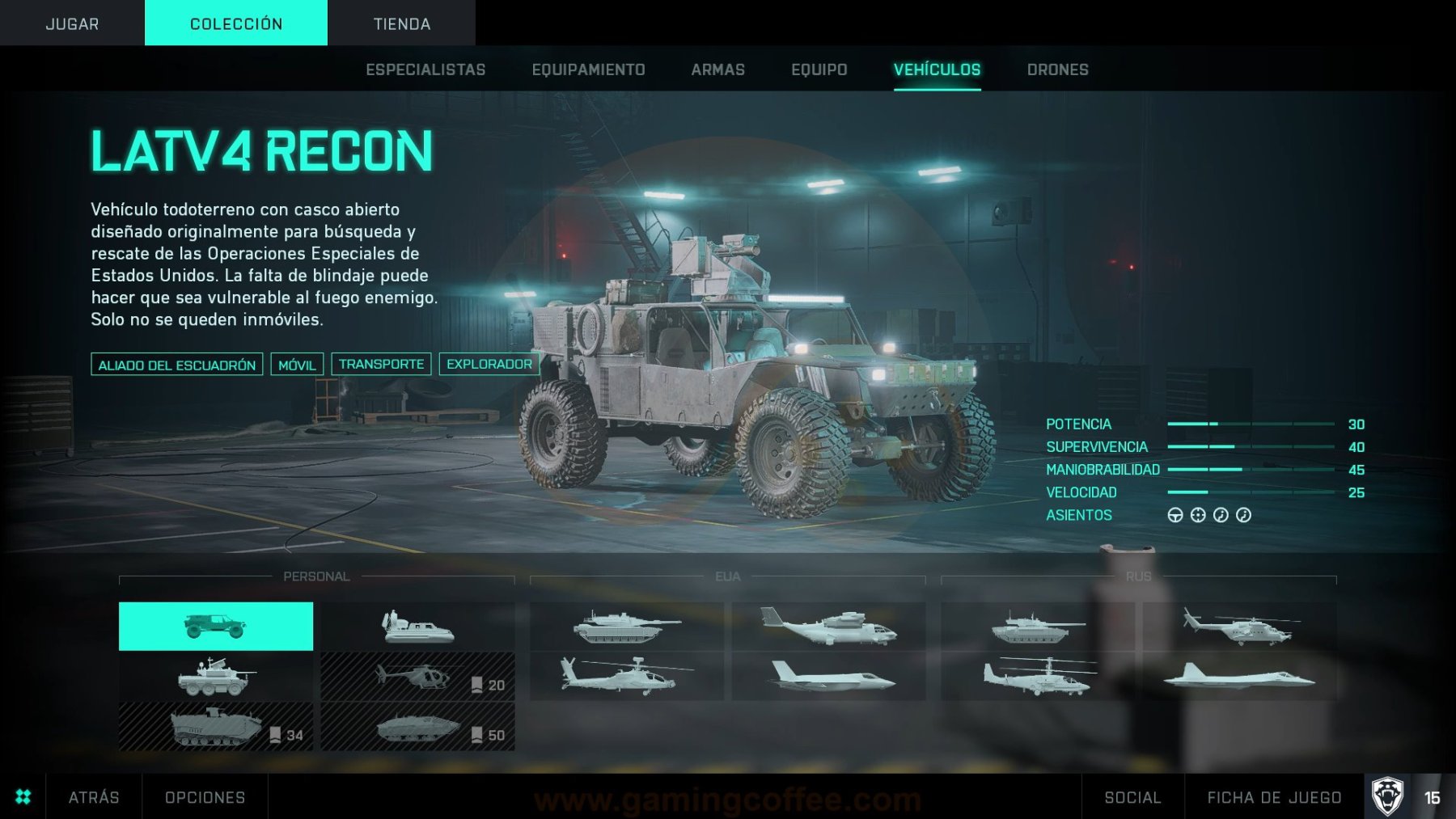Viewport: 1456px width, 819px height.
Task: Open the Social panel
Action: (1132, 797)
